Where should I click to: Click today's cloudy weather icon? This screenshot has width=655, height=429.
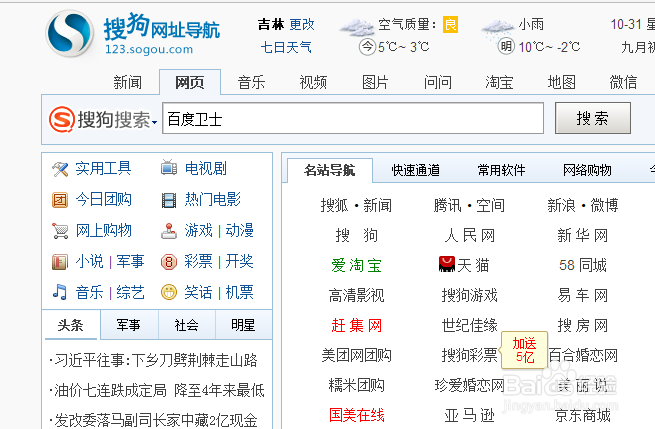point(357,28)
